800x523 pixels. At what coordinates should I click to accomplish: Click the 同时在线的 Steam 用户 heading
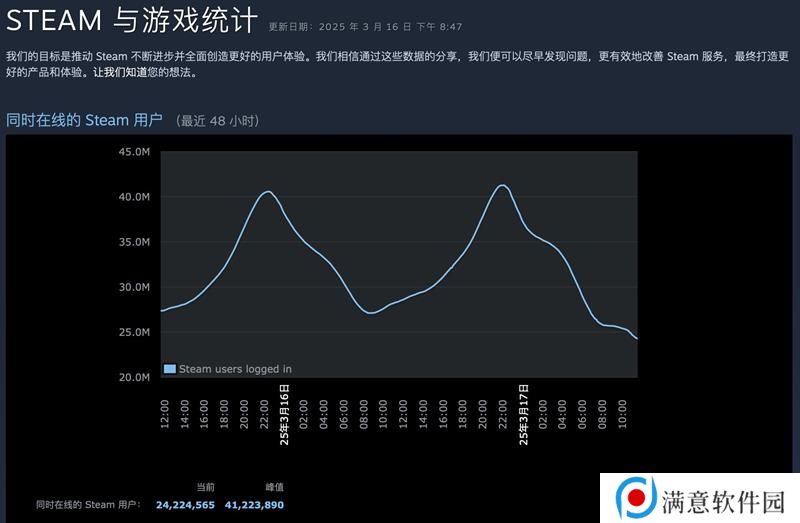coord(84,120)
